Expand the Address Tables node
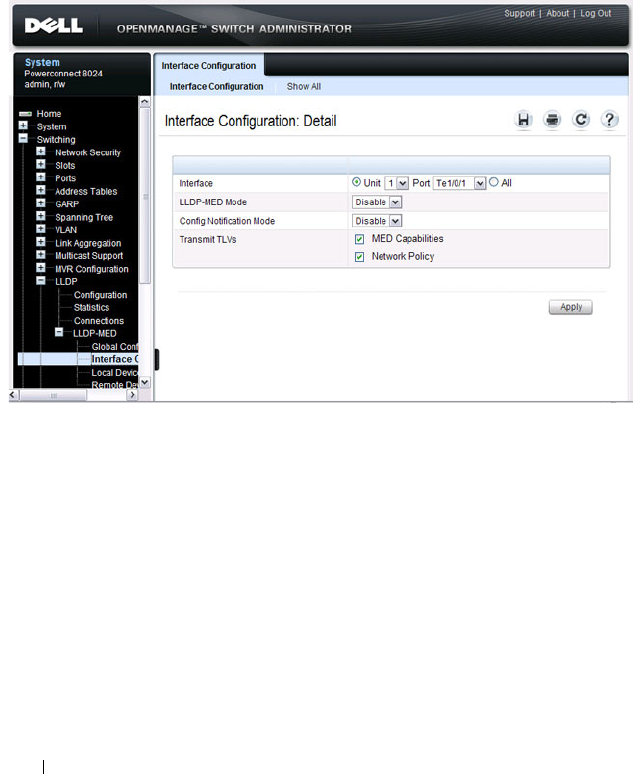 coord(40,190)
